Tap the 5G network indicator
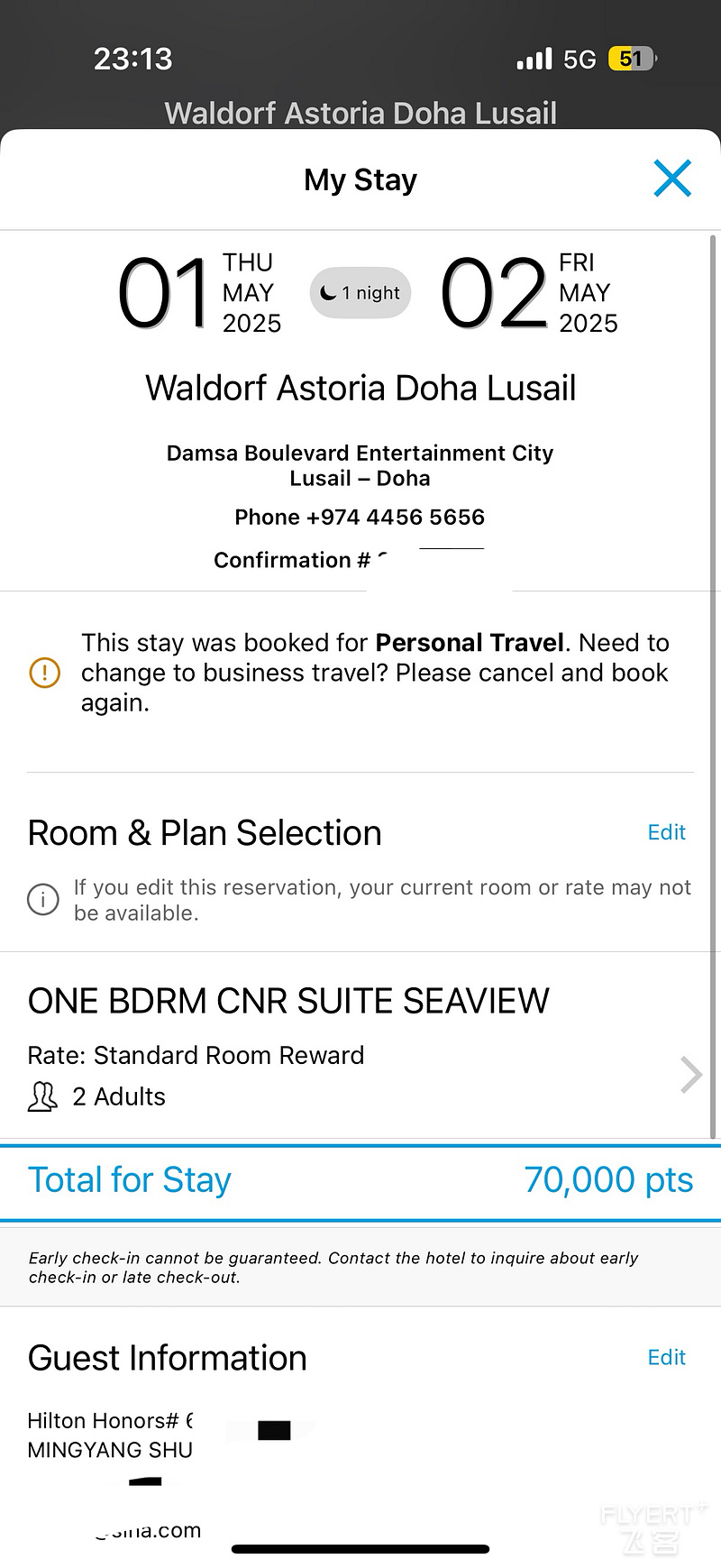721x1568 pixels. [580, 60]
